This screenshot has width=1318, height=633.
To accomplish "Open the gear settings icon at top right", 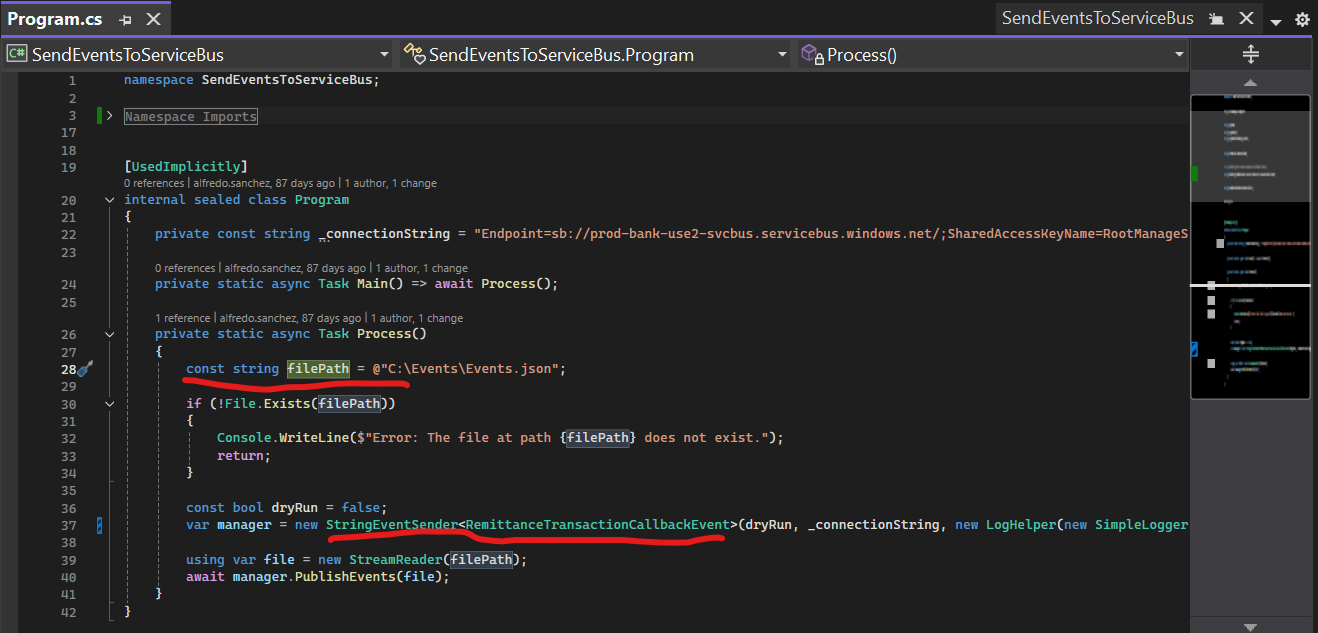I will tap(1302, 20).
